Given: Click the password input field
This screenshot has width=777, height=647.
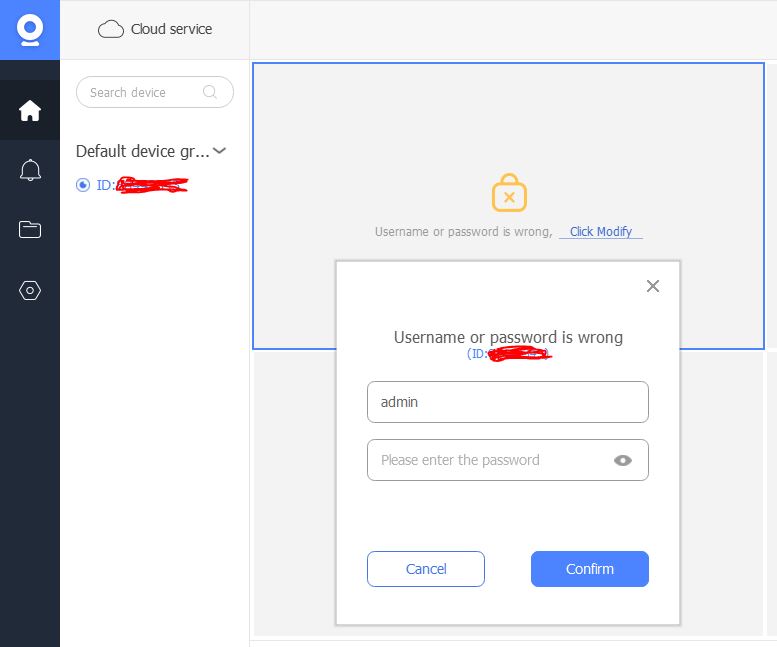Looking at the screenshot, I should click(x=490, y=460).
